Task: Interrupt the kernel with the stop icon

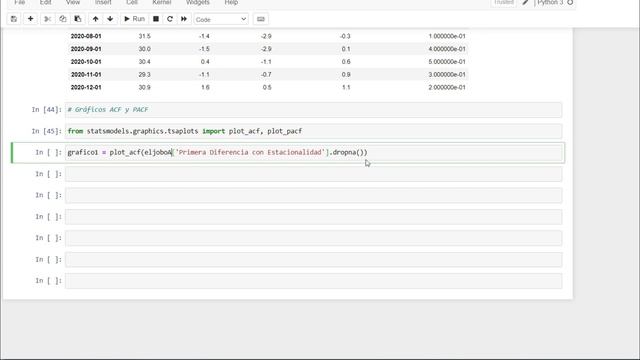Action: click(x=156, y=19)
